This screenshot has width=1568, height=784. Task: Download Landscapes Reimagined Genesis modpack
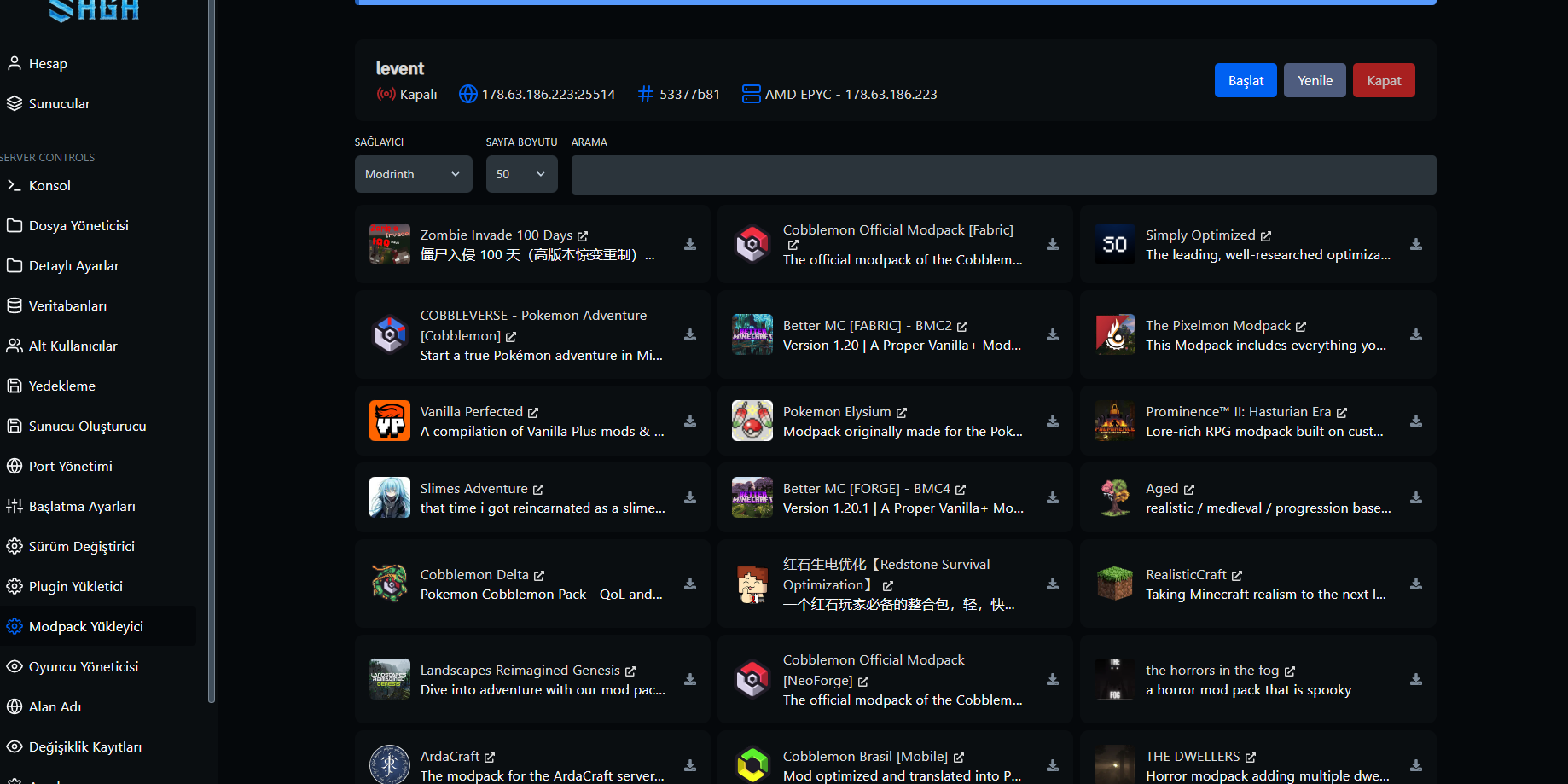tap(690, 680)
